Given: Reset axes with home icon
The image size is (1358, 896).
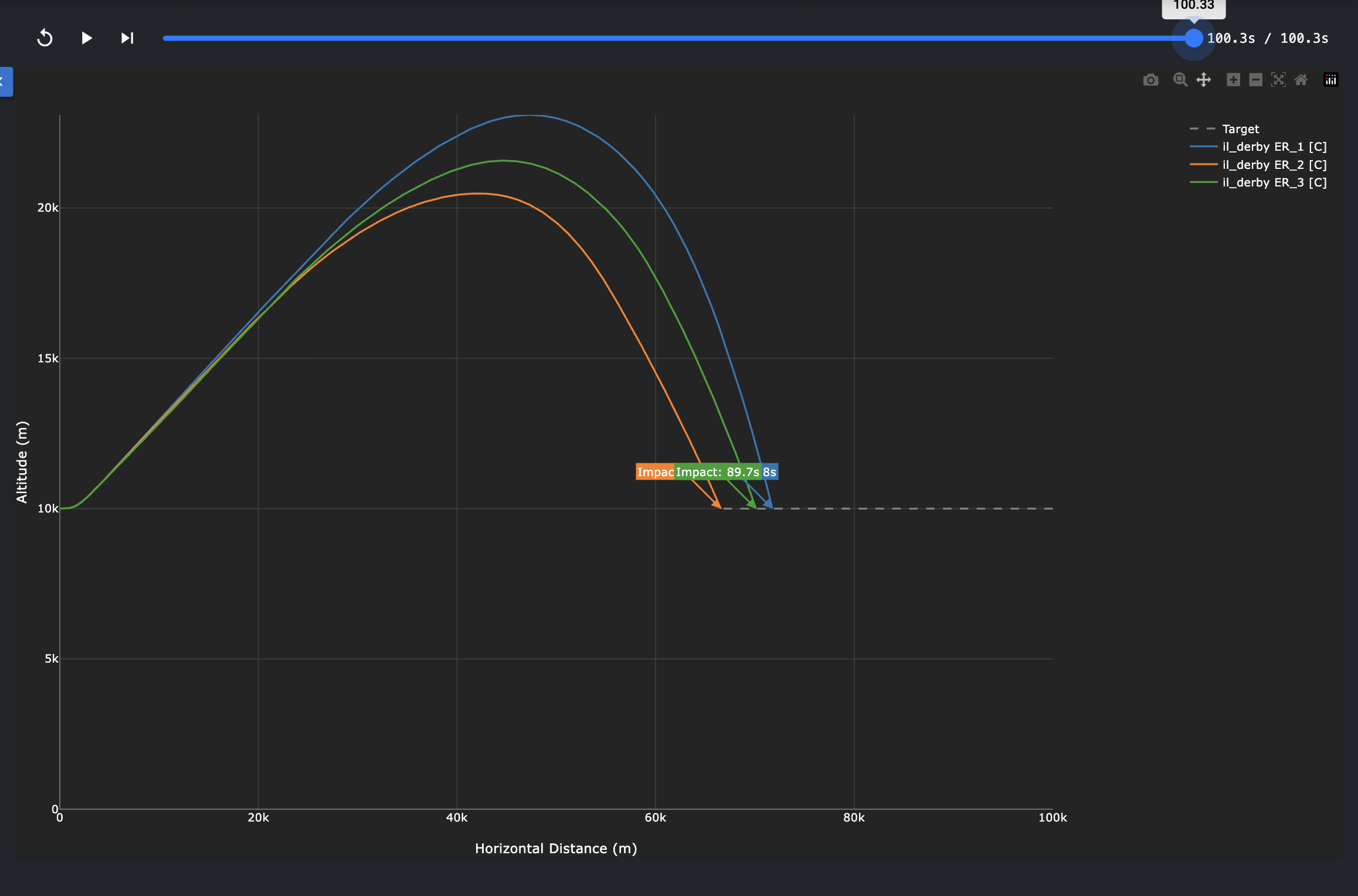Looking at the screenshot, I should [x=1301, y=80].
